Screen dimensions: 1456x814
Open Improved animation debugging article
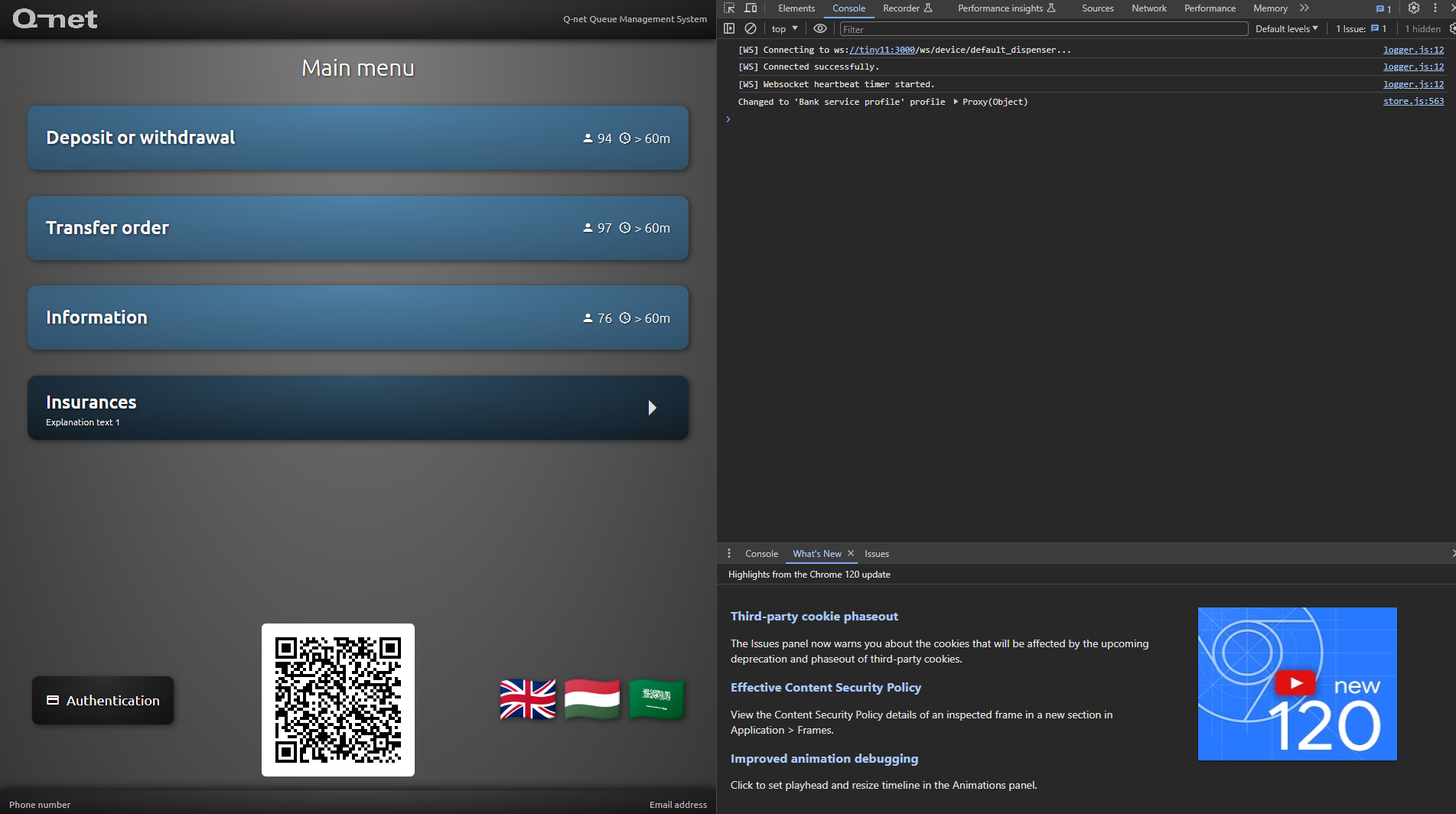[x=824, y=759]
